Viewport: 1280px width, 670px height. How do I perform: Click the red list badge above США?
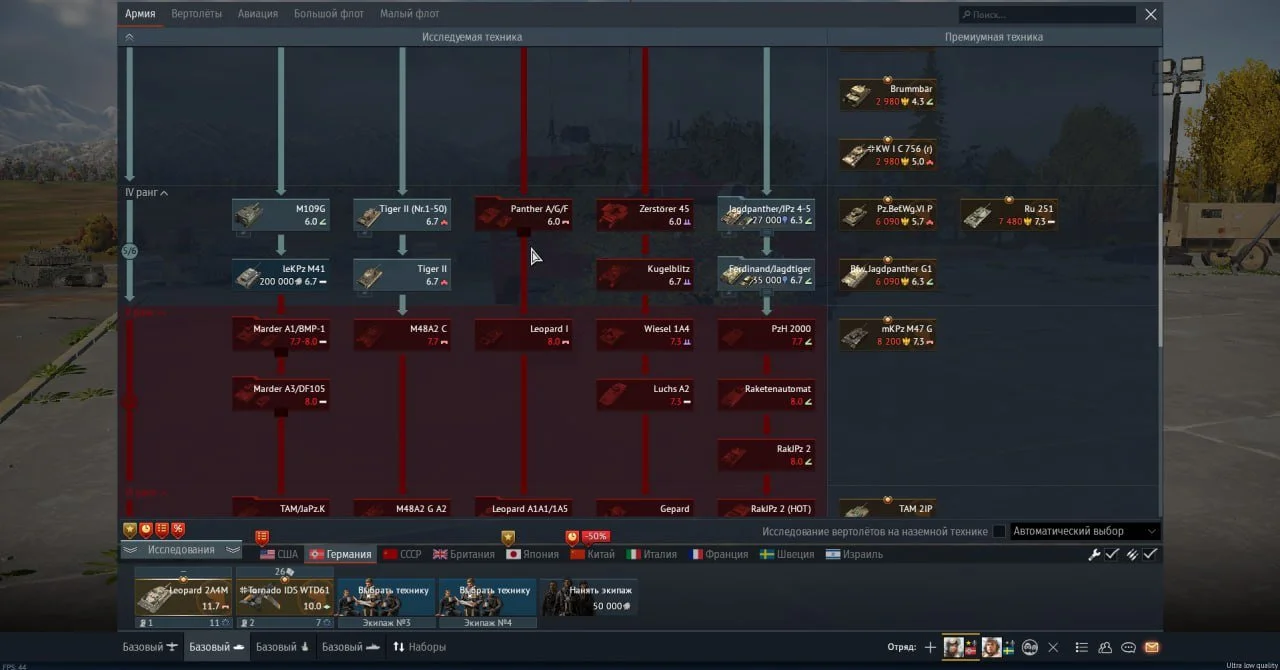(x=262, y=537)
